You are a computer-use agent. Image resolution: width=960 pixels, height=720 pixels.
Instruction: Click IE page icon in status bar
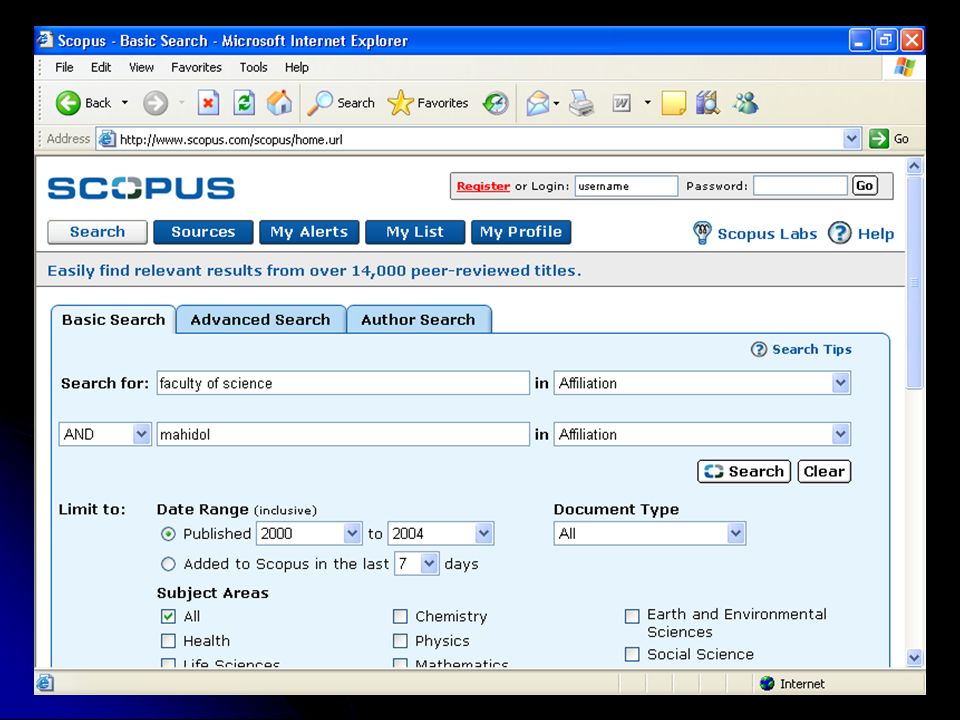[45, 683]
